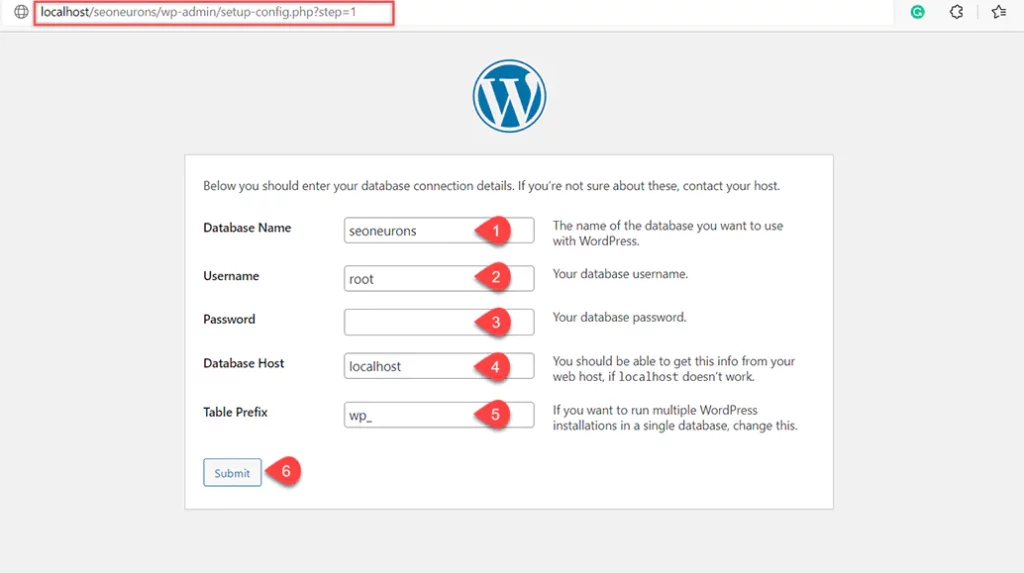Image resolution: width=1024 pixels, height=573 pixels.
Task: Click the Password label
Action: point(229,319)
